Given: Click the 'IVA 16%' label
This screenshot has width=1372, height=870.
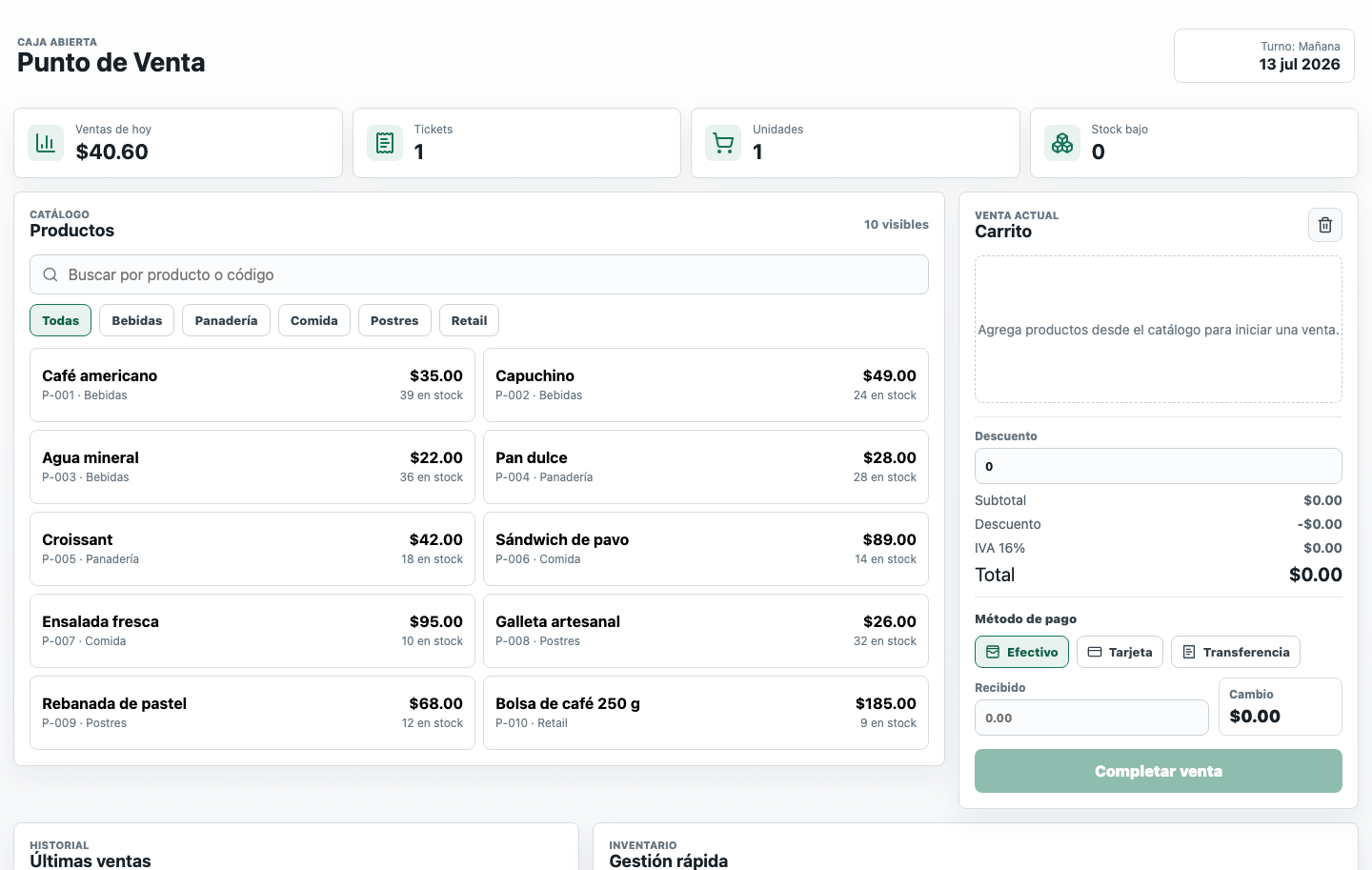Looking at the screenshot, I should point(999,548).
